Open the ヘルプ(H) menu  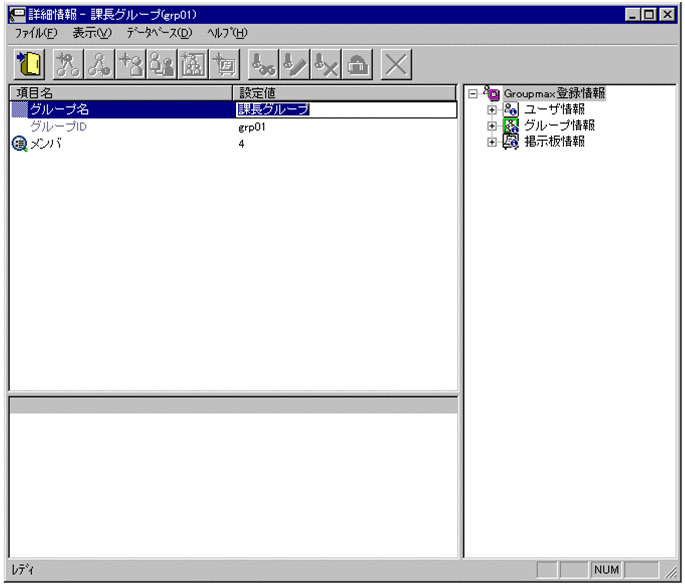[x=227, y=33]
